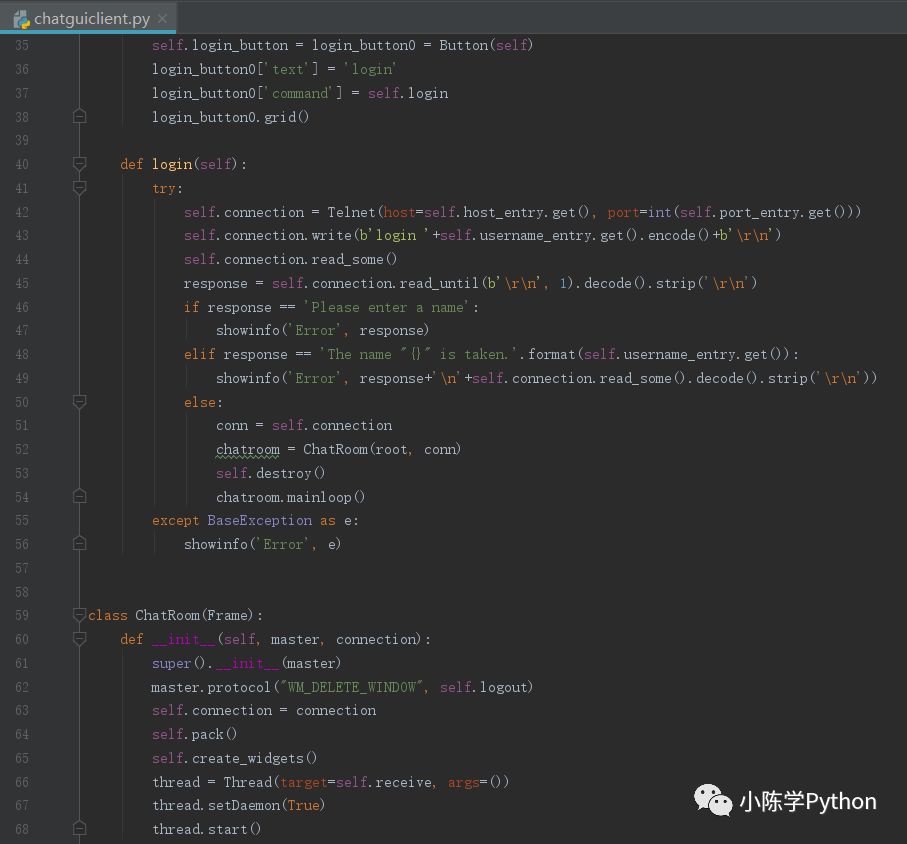Screen dimensions: 907x844
Task: Click 'Button(self)' on line 35
Action: click(486, 45)
